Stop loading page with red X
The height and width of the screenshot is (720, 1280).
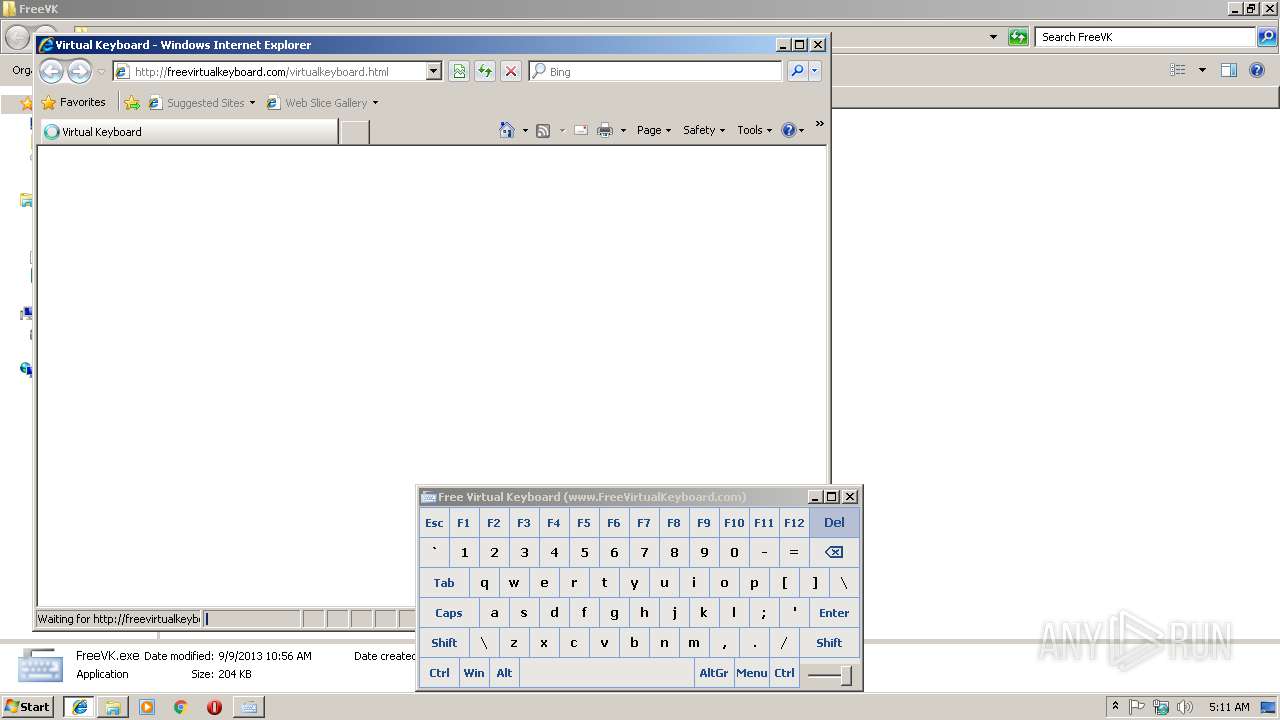511,71
